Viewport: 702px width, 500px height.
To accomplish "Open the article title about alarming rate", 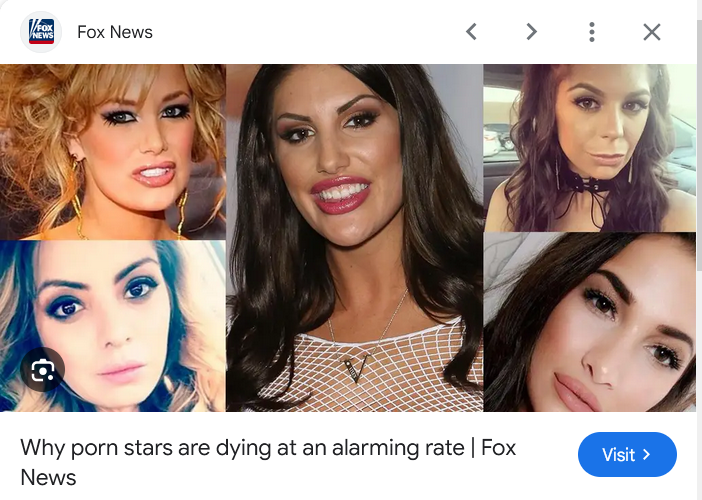I will pyautogui.click(x=268, y=462).
